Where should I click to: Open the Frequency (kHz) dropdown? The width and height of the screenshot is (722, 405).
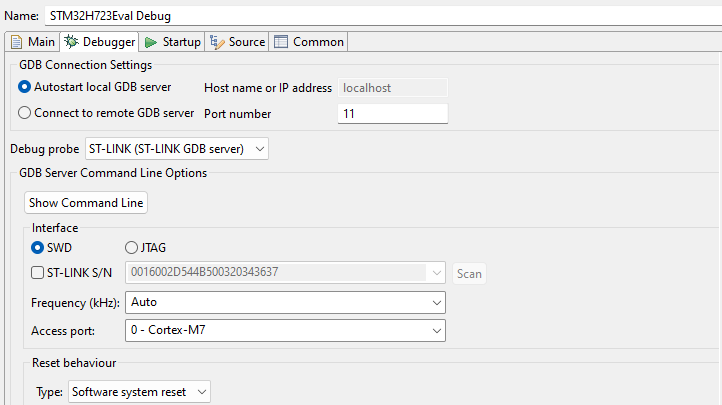285,302
